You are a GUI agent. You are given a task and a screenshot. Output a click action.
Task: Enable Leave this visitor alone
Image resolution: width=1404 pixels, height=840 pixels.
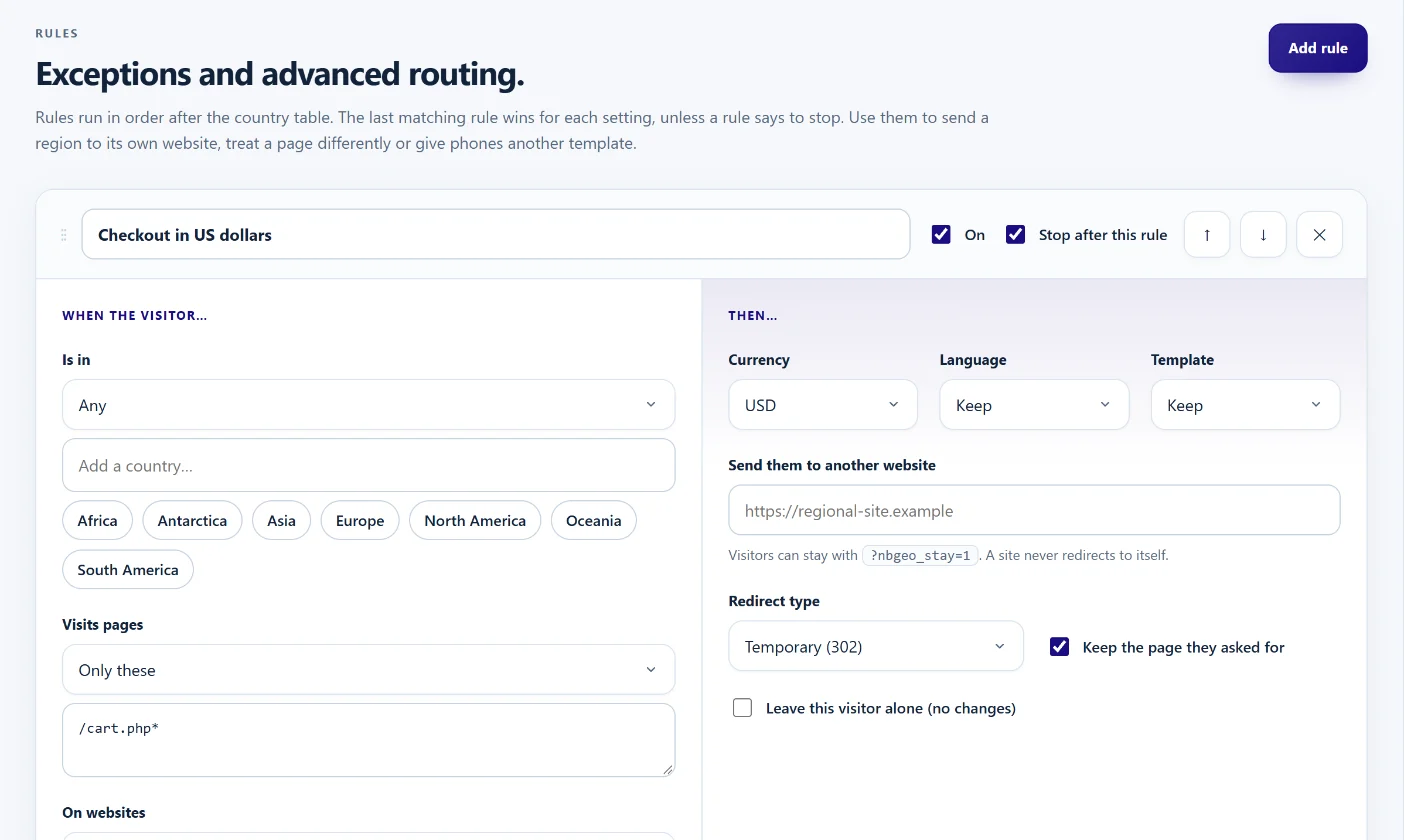point(742,708)
